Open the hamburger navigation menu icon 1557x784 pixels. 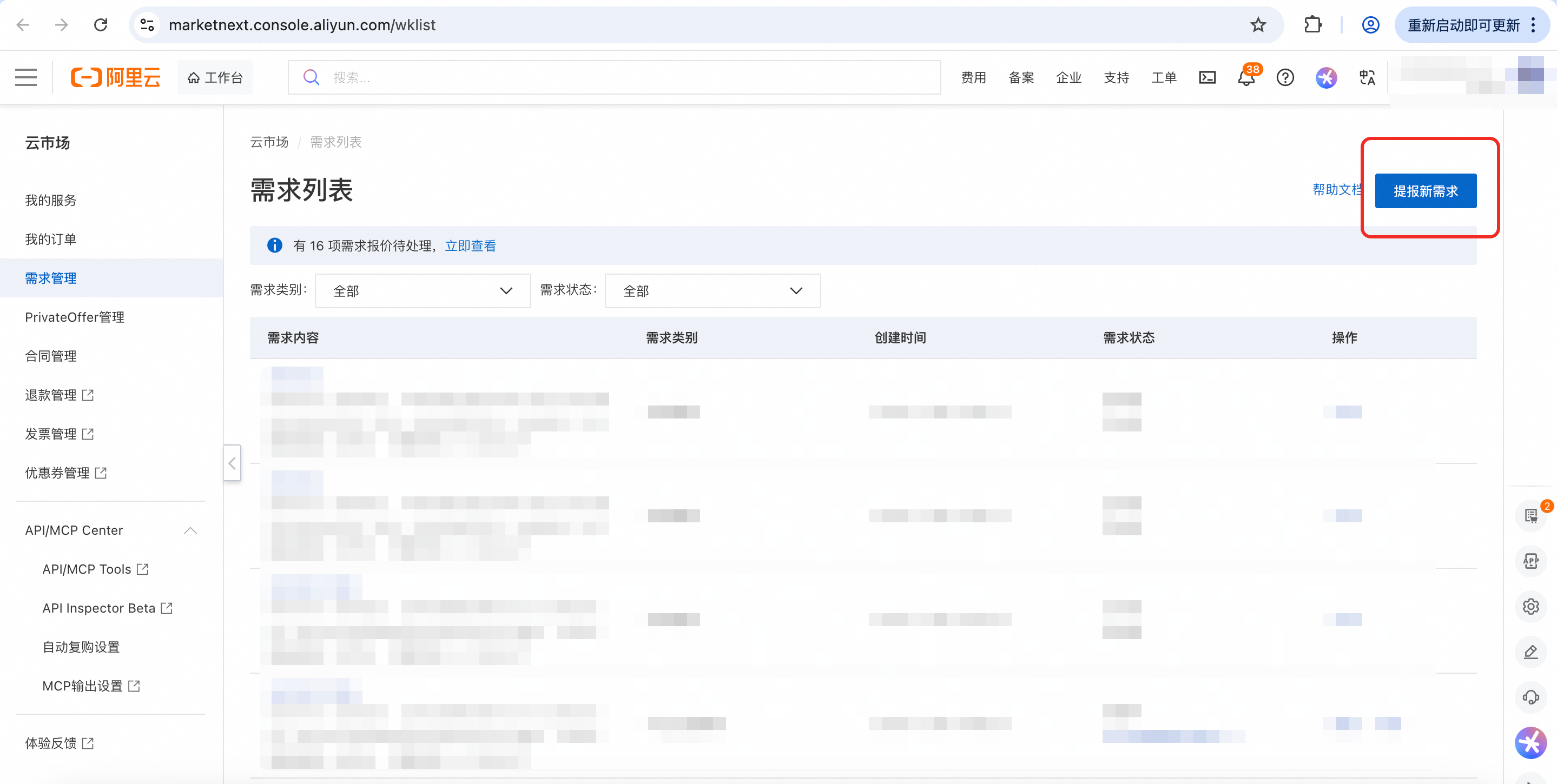(x=26, y=77)
